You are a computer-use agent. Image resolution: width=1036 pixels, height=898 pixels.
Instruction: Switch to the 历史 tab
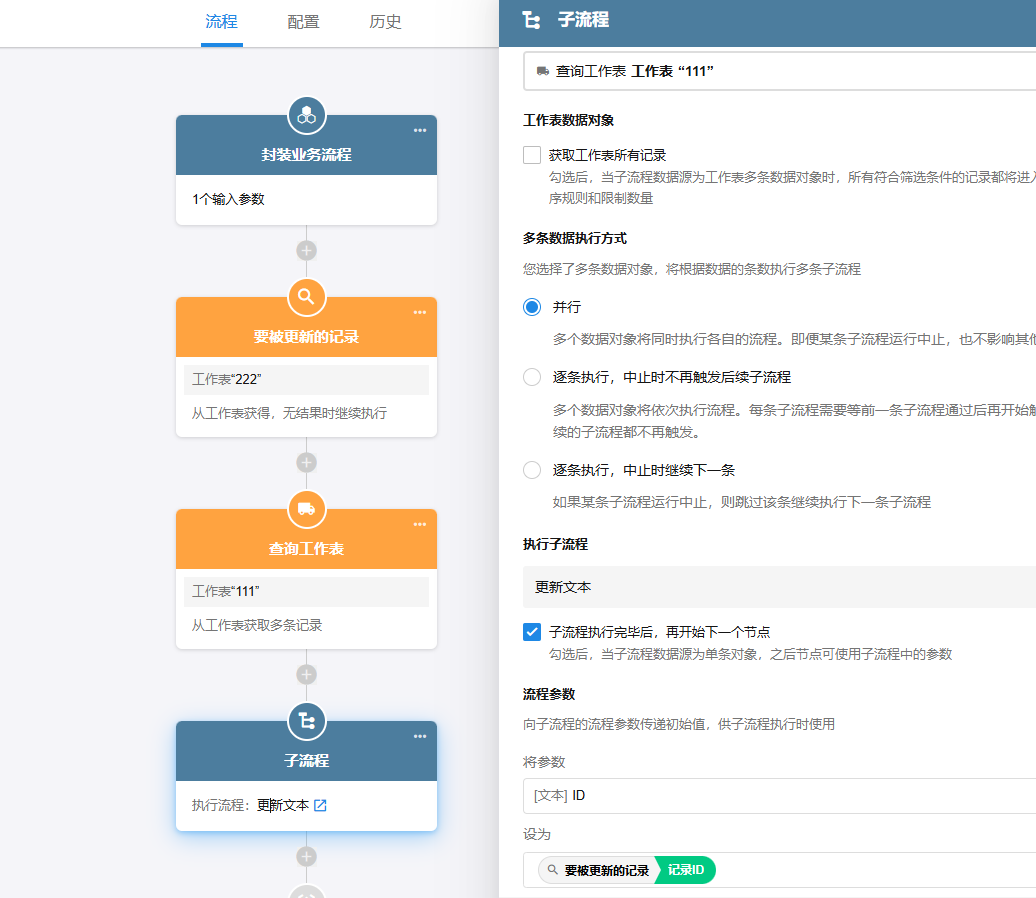[385, 22]
